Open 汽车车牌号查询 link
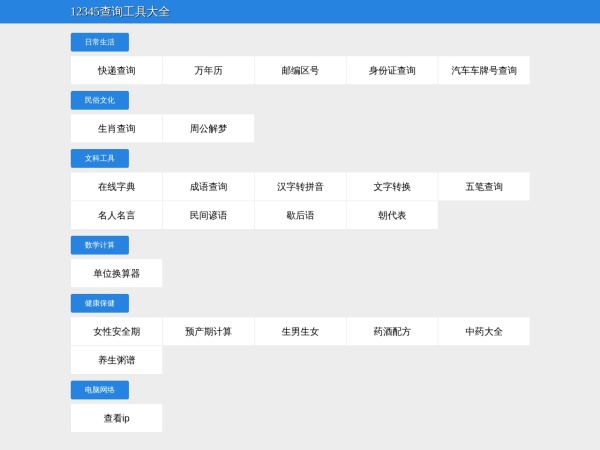The width and height of the screenshot is (600, 450). 484,71
